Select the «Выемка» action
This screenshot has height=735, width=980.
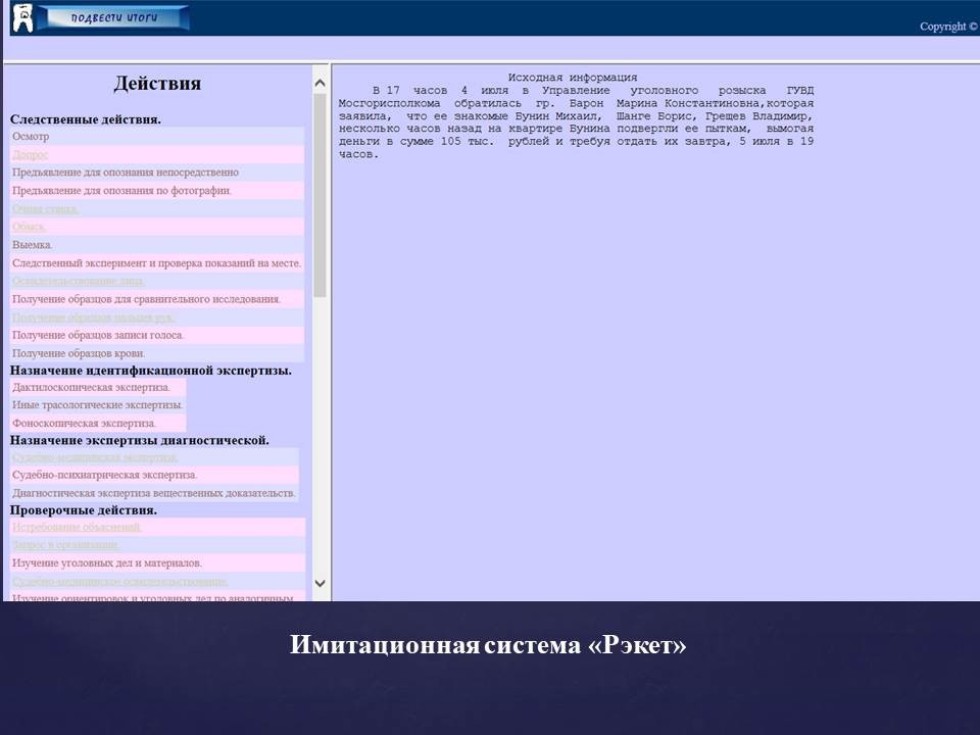32,244
